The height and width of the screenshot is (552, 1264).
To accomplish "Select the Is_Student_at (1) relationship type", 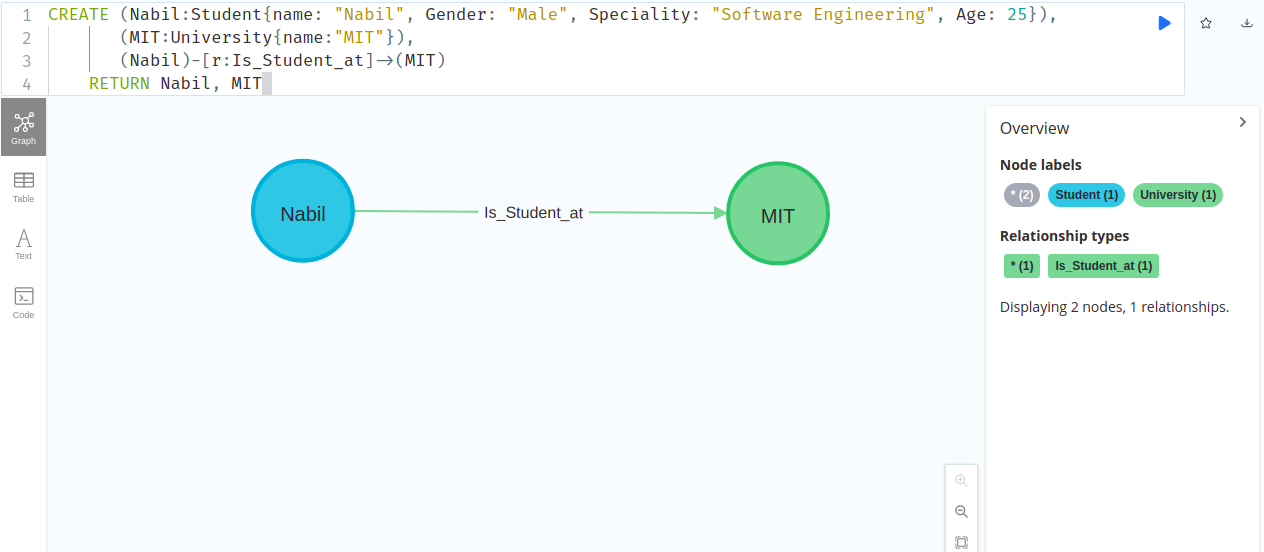I will coord(1103,266).
